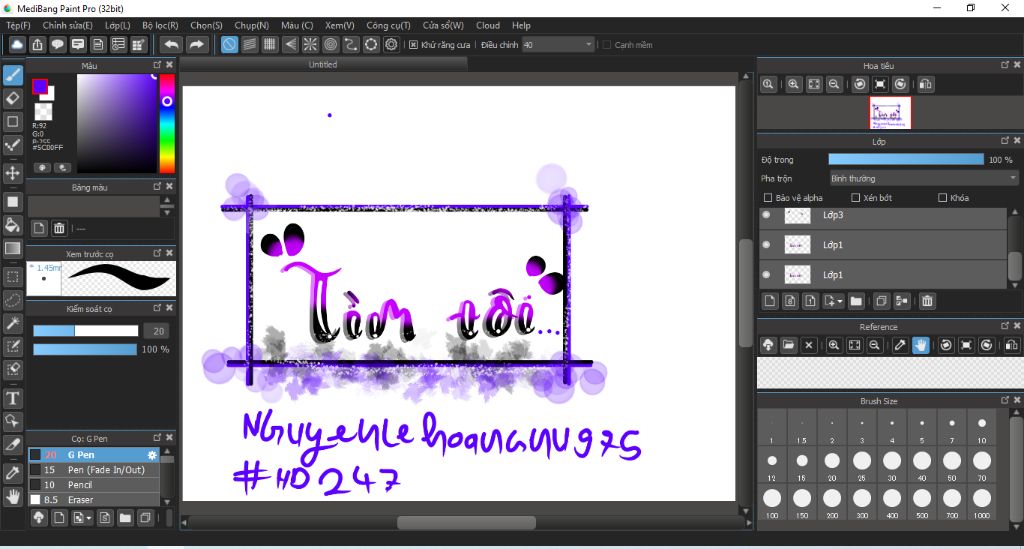Turn on the cross-hatch grid snap guide

(x=270, y=44)
